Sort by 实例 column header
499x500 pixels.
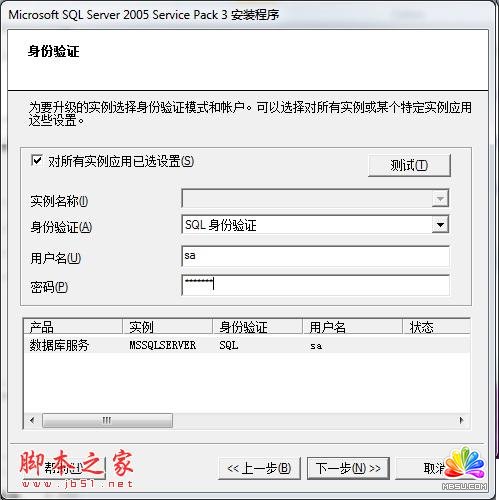point(167,327)
